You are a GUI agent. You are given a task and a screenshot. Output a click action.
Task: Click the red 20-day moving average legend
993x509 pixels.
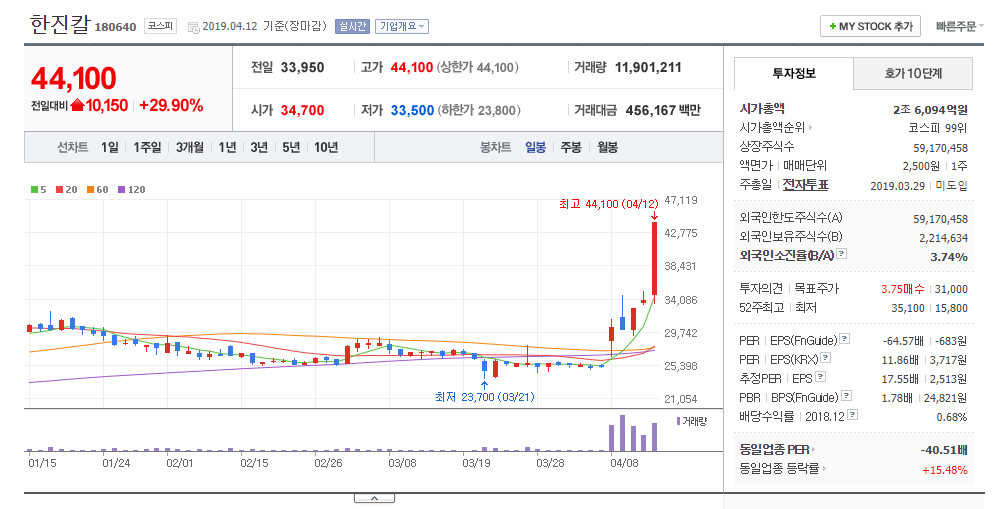click(x=66, y=189)
